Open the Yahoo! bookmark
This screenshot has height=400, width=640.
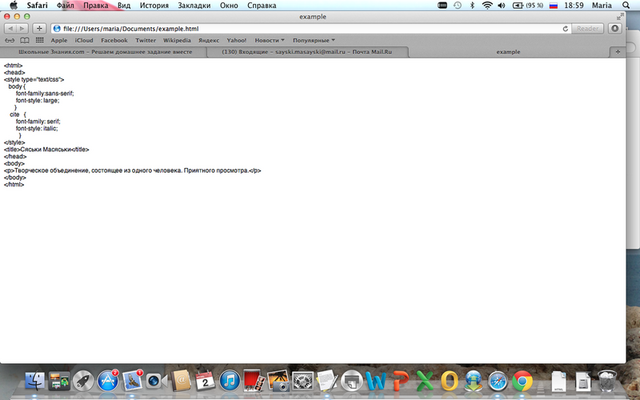click(x=236, y=40)
